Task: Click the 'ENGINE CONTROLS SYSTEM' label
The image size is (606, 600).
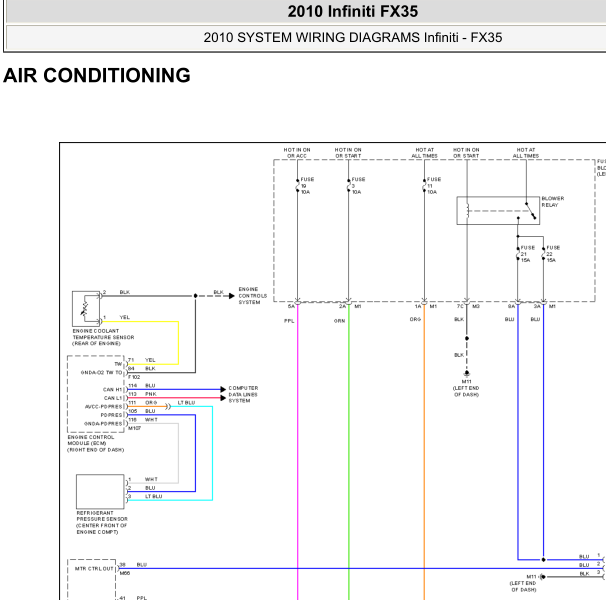Action: click(252, 296)
